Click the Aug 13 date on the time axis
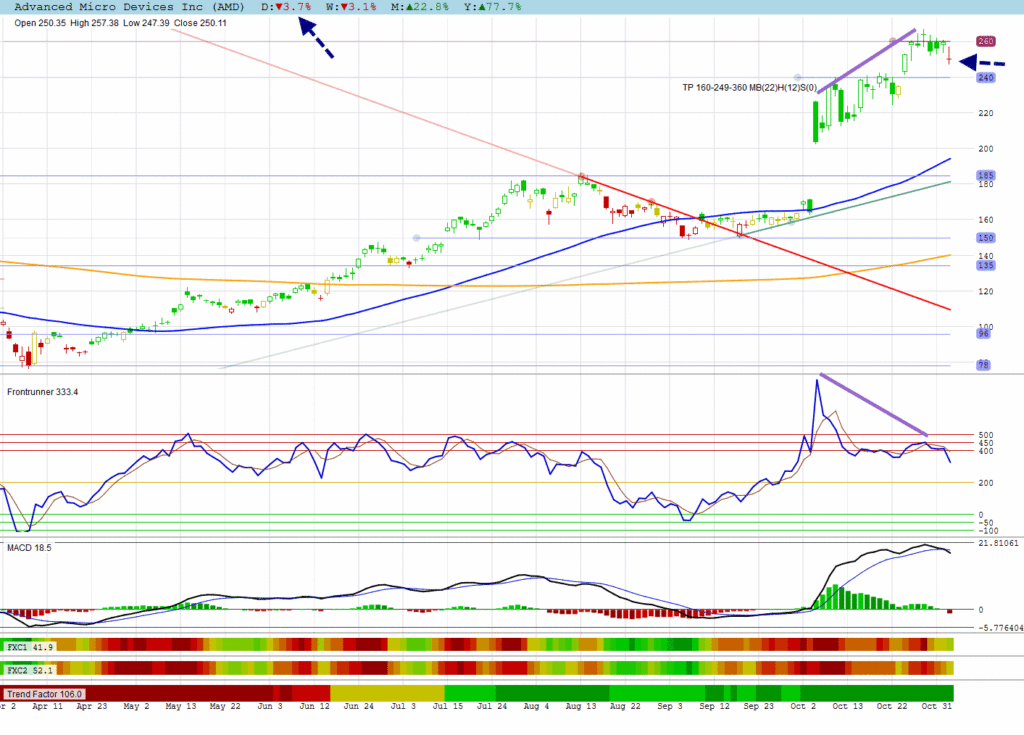Image resolution: width=1024 pixels, height=735 pixels. point(580,705)
